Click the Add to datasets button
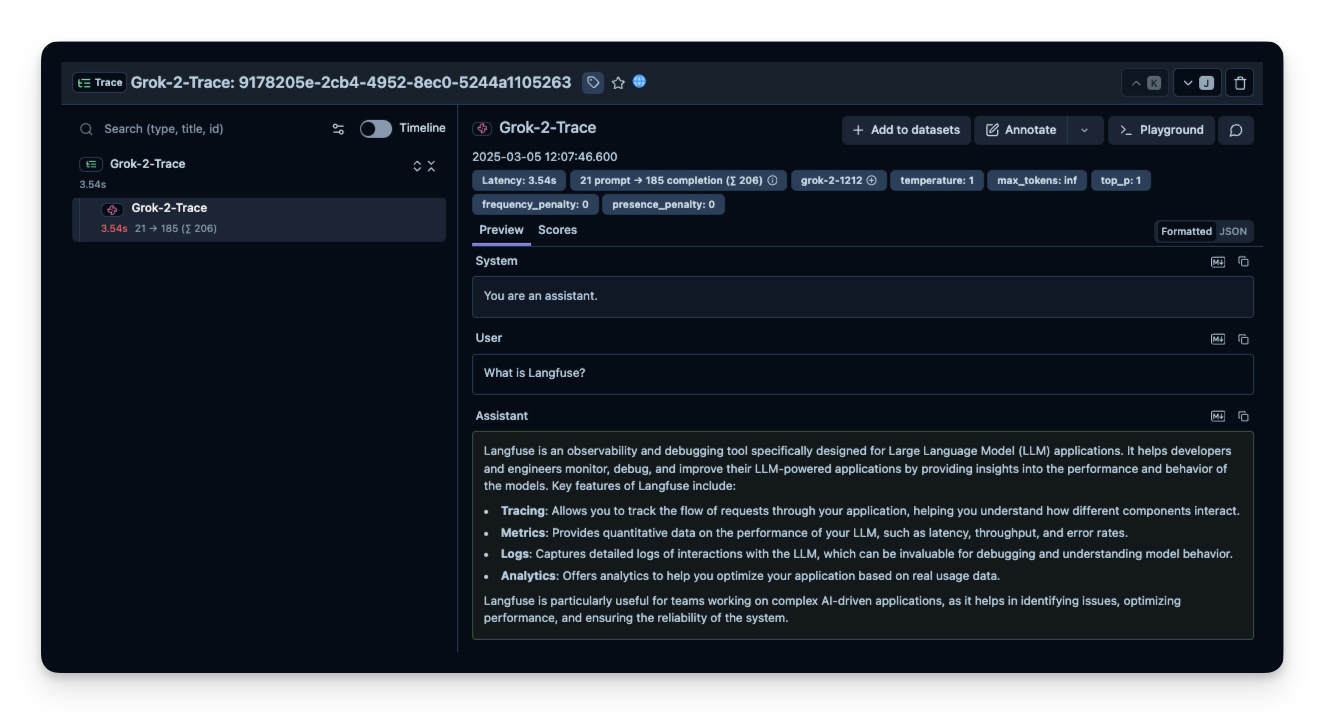The image size is (1325, 714). coord(905,130)
